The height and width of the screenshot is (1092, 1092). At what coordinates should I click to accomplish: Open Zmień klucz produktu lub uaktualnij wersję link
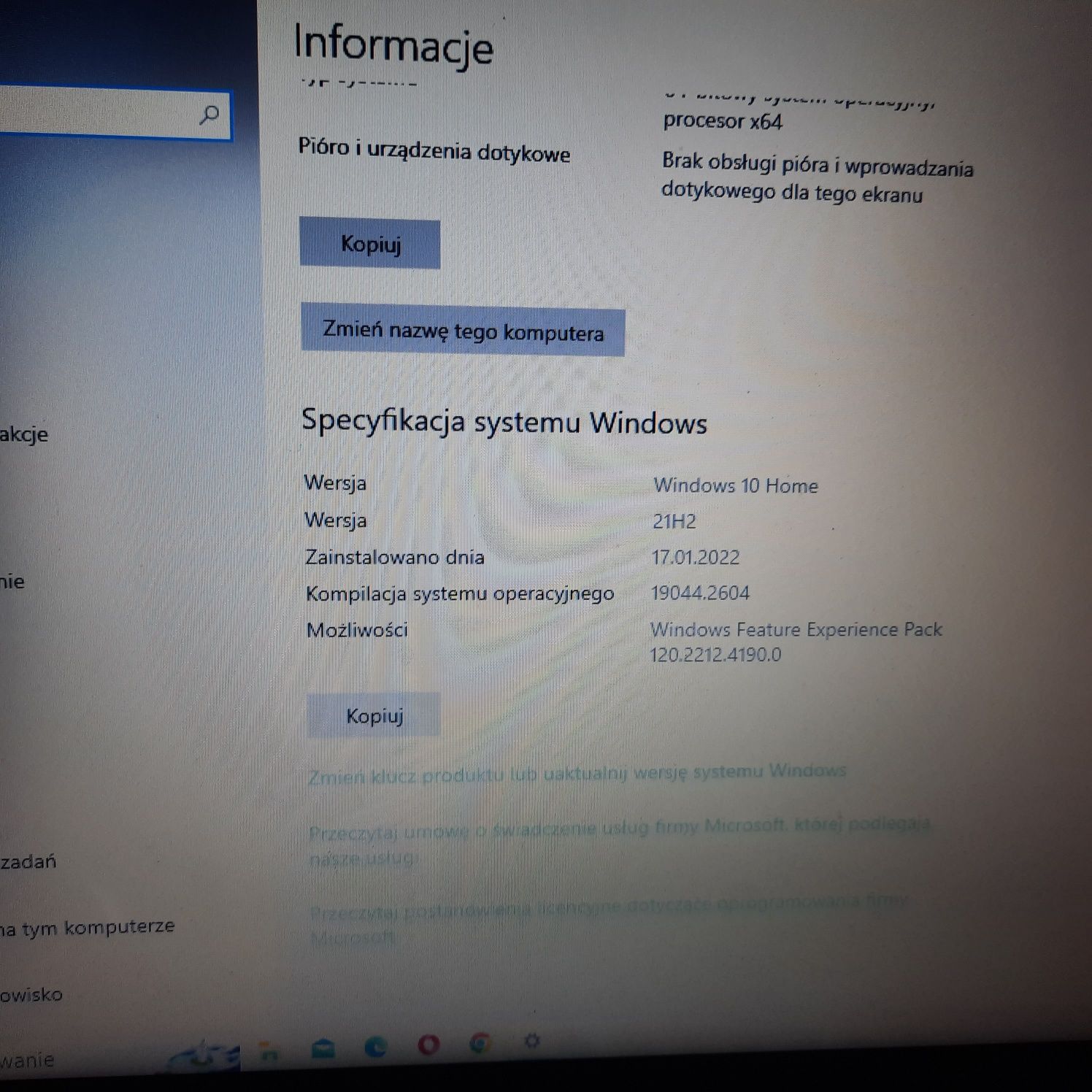tap(577, 773)
